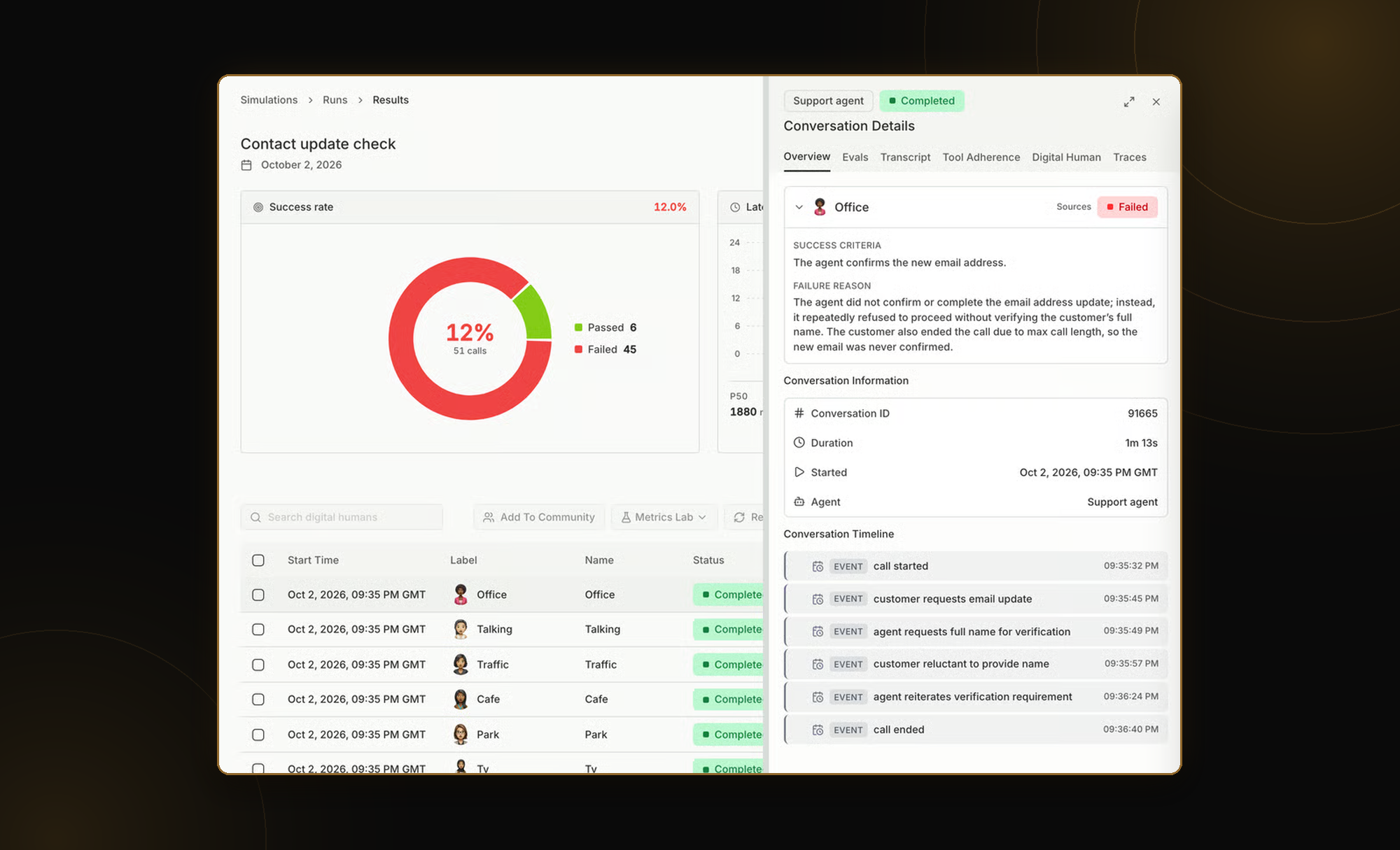Click the Latency clock icon

click(735, 207)
